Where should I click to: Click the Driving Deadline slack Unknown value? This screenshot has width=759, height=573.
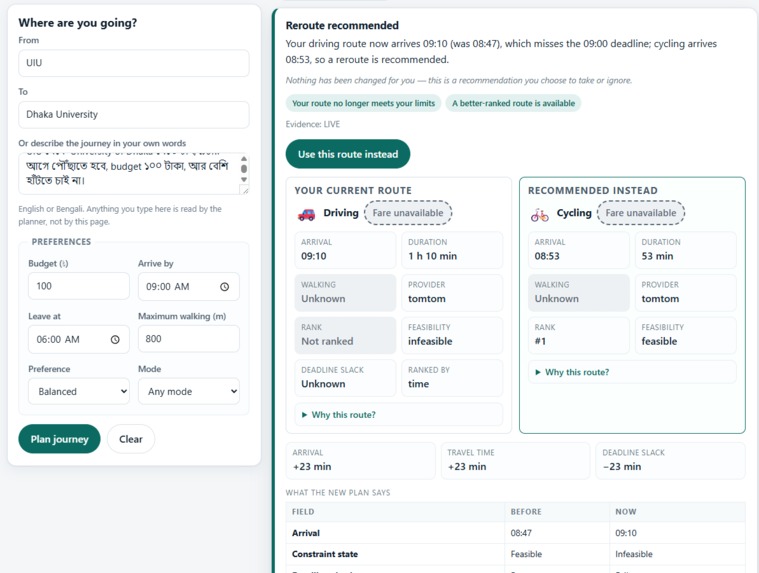(x=323, y=384)
